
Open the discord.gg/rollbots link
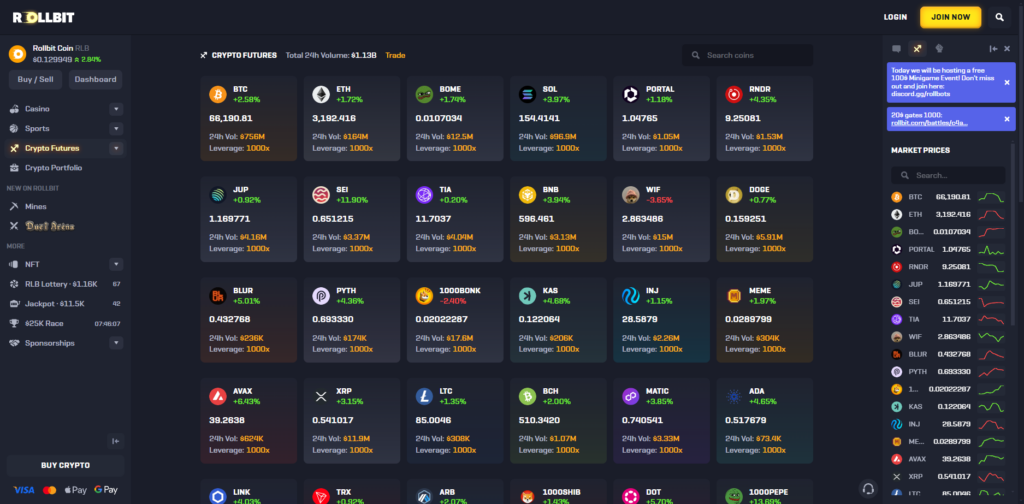coord(921,94)
